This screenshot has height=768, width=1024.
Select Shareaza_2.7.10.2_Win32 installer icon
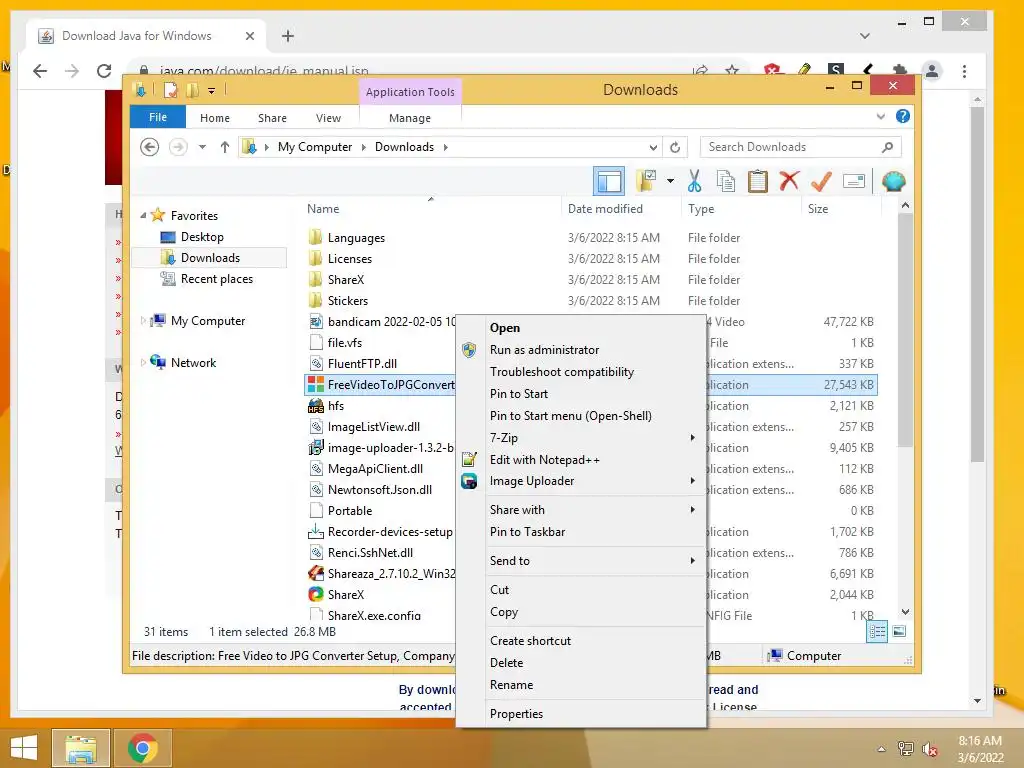pyautogui.click(x=315, y=573)
